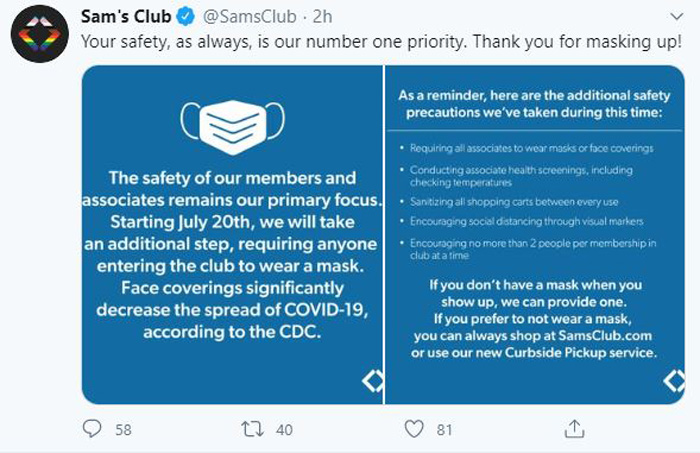The image size is (700, 453).
Task: Click the blue verified badge
Action: tap(185, 17)
